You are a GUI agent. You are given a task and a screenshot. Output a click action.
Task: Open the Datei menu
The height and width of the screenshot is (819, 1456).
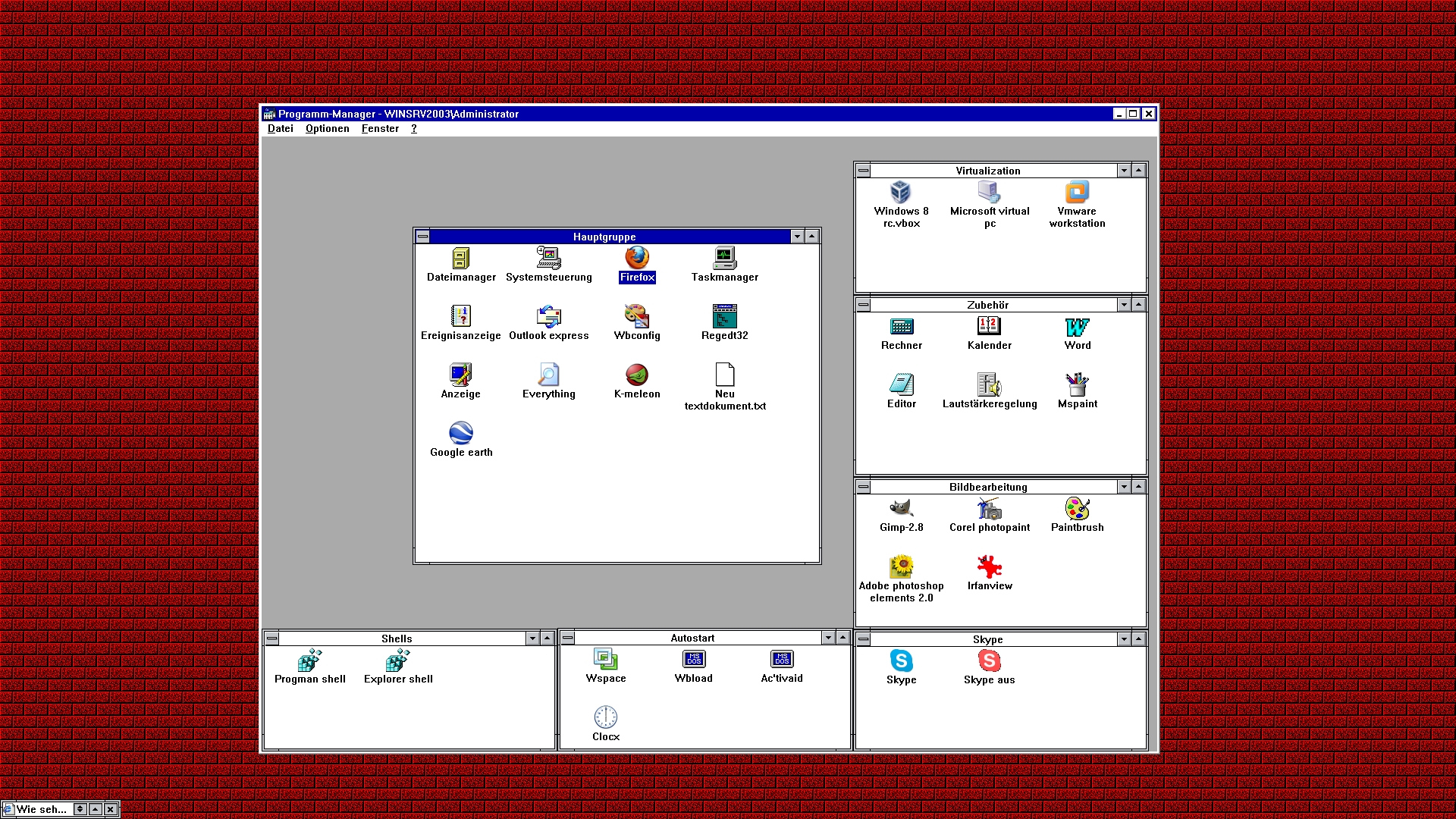point(280,129)
